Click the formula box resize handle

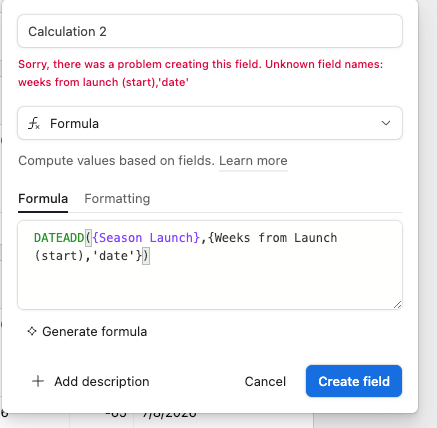[x=397, y=305]
